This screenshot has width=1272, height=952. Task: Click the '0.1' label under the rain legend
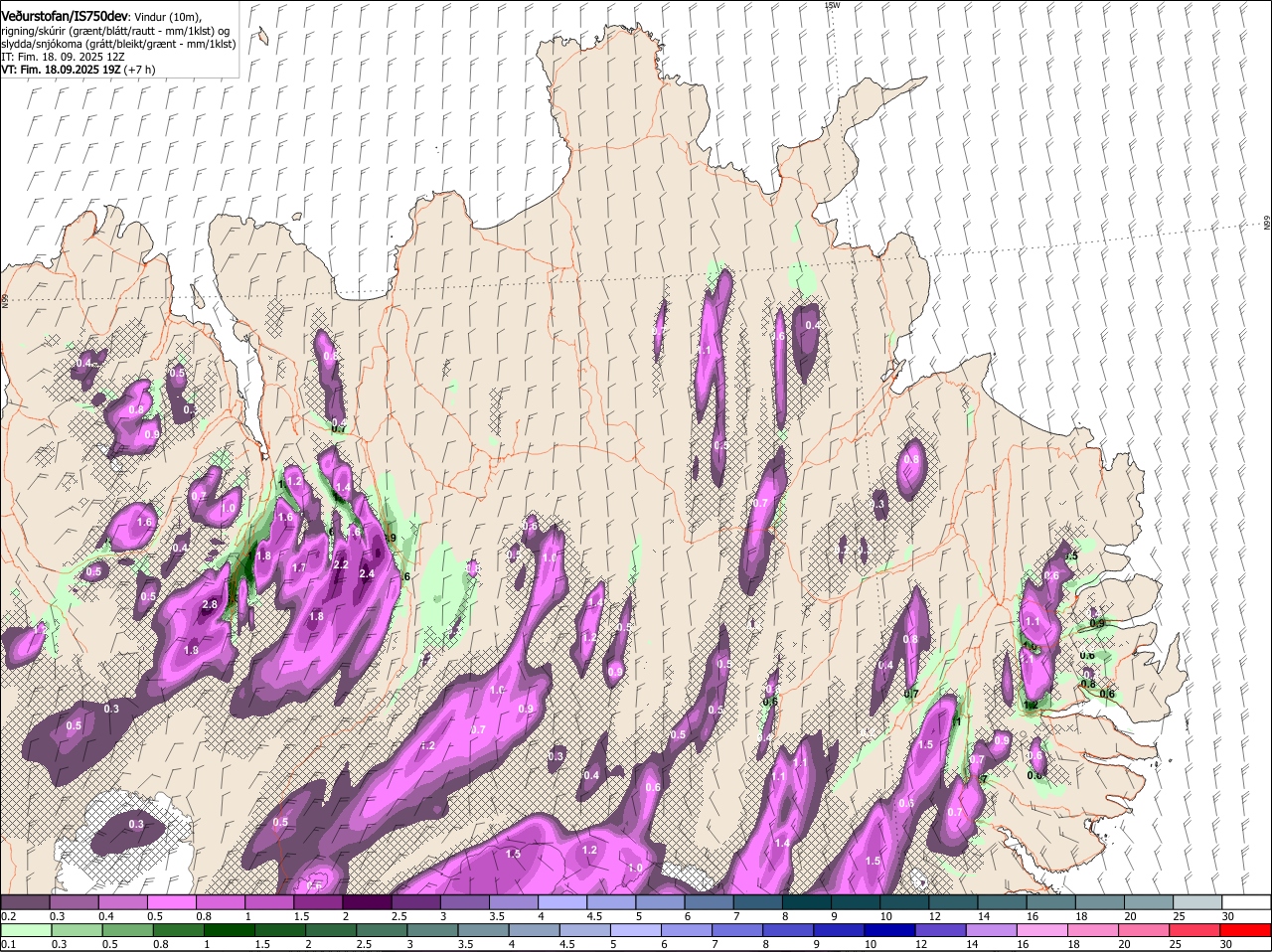pos(8,944)
